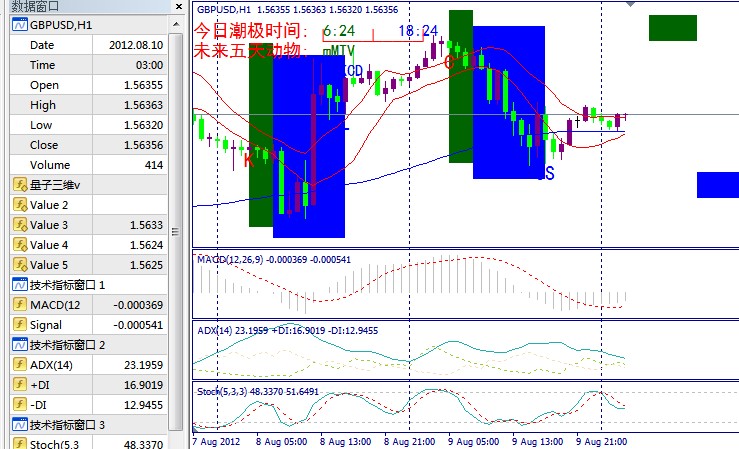This screenshot has width=739, height=449.
Task: Select the Time value 03:00
Action: click(149, 65)
